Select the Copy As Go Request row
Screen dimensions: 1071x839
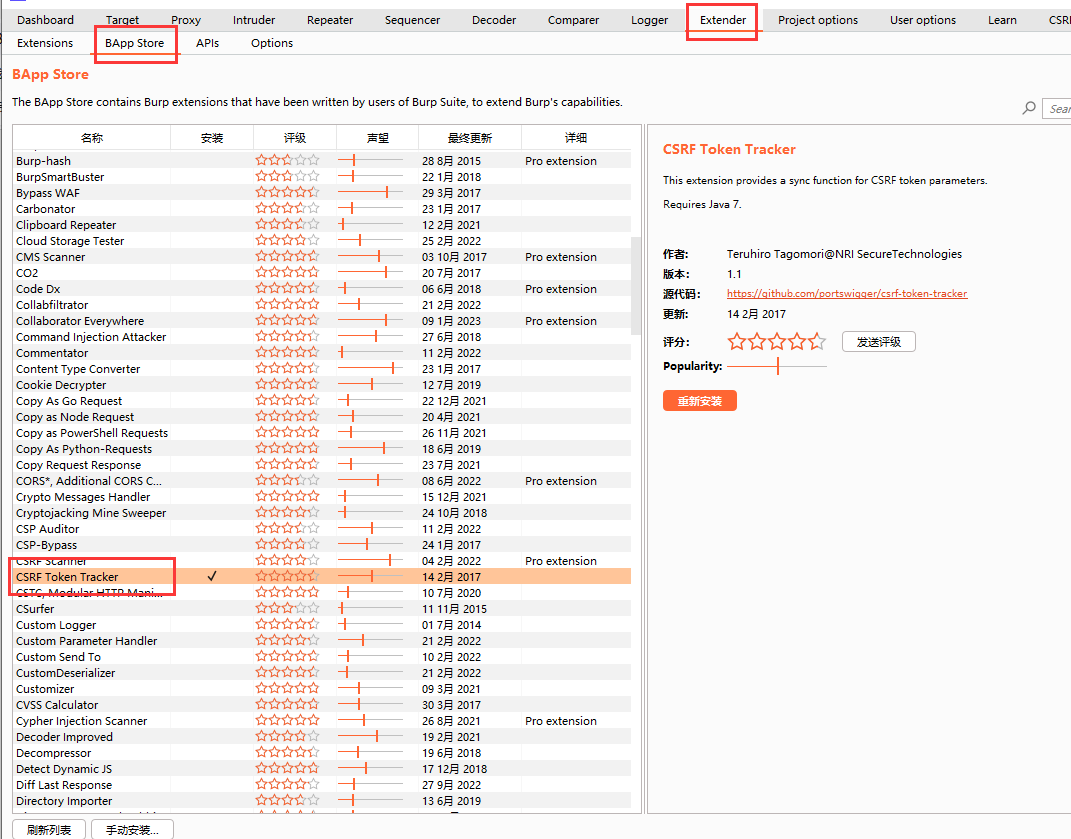coord(322,401)
